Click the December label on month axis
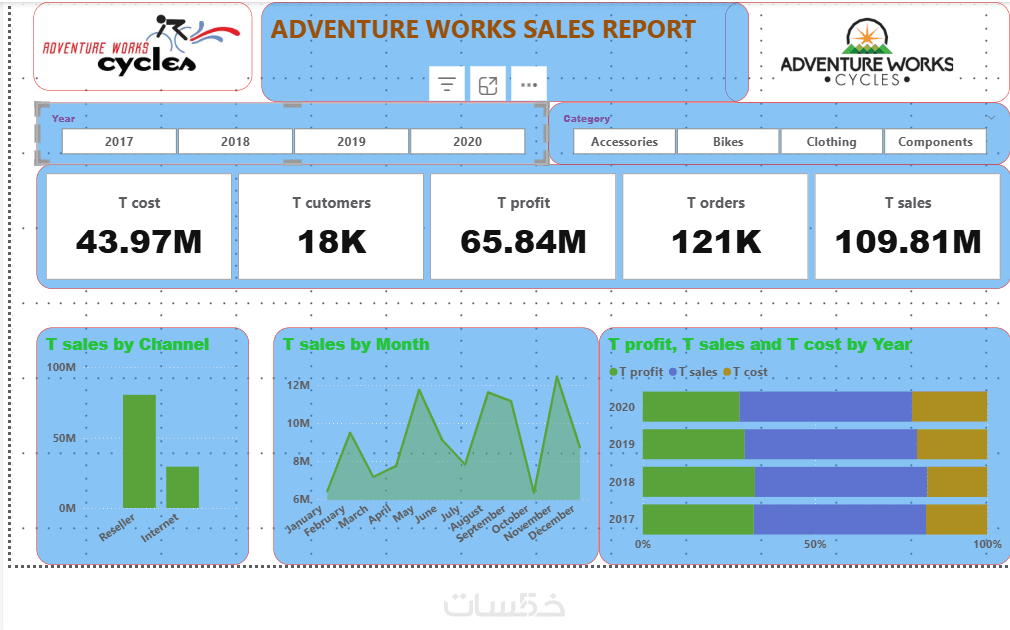 551,522
